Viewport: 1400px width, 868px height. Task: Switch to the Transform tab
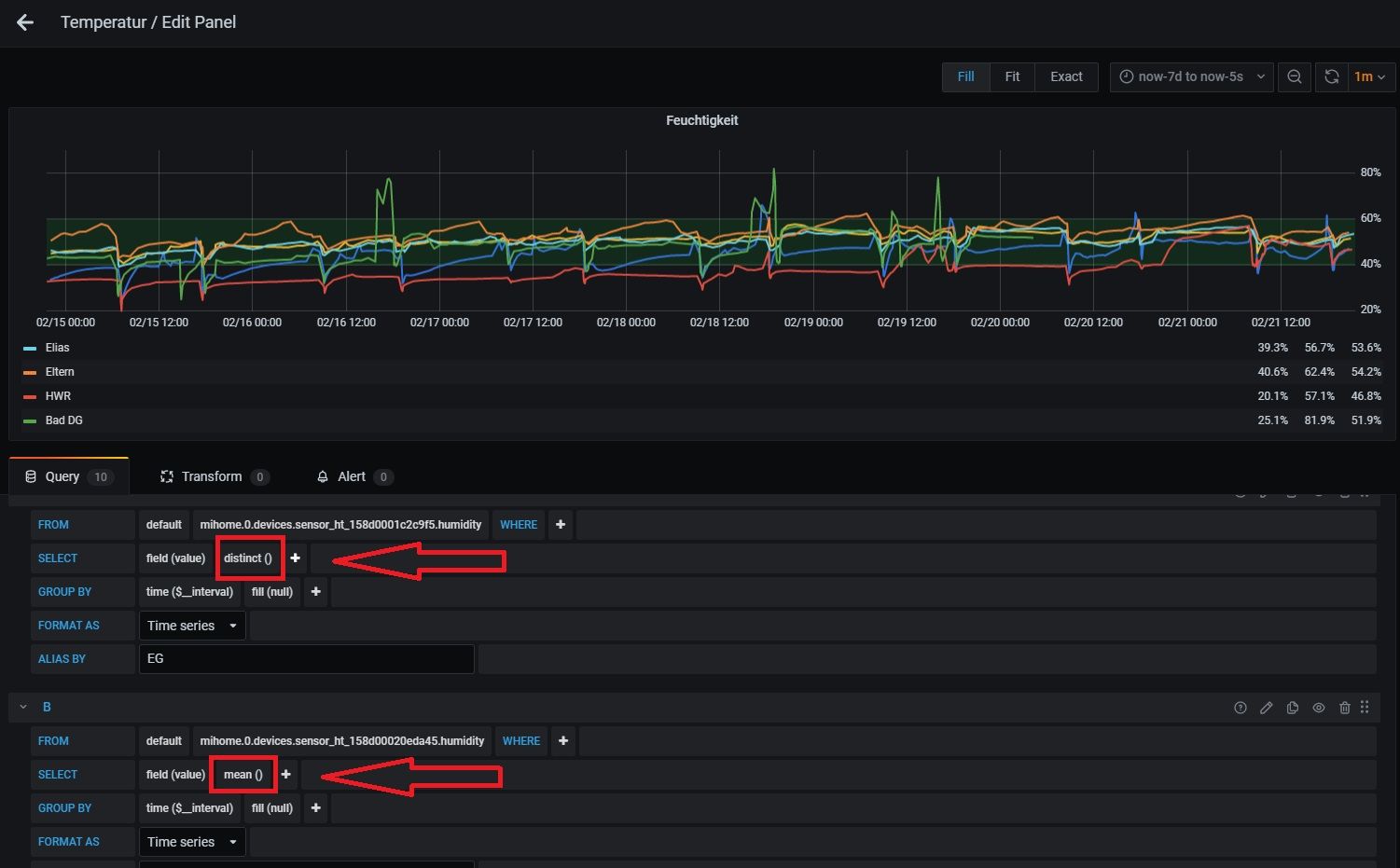tap(212, 476)
